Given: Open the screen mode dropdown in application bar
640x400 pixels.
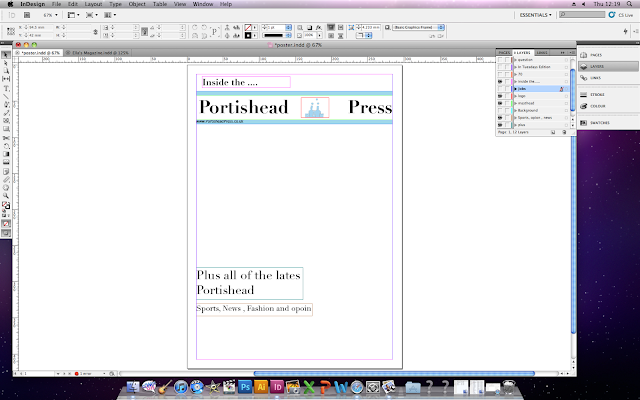Looking at the screenshot, I should [92, 15].
